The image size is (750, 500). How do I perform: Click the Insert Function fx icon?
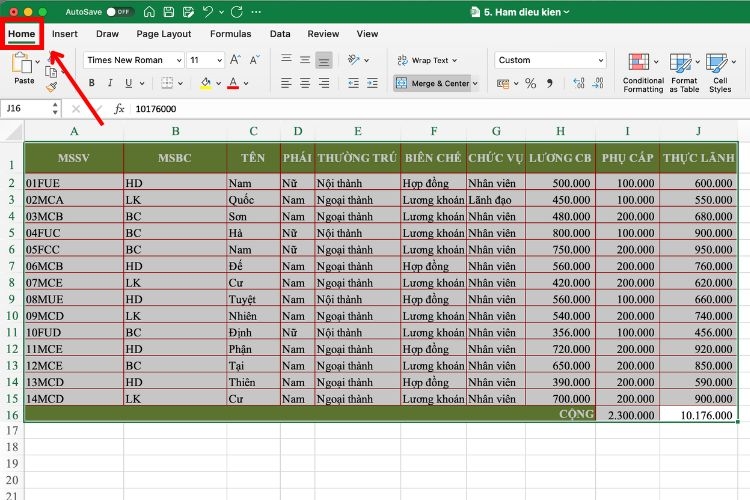[x=119, y=109]
